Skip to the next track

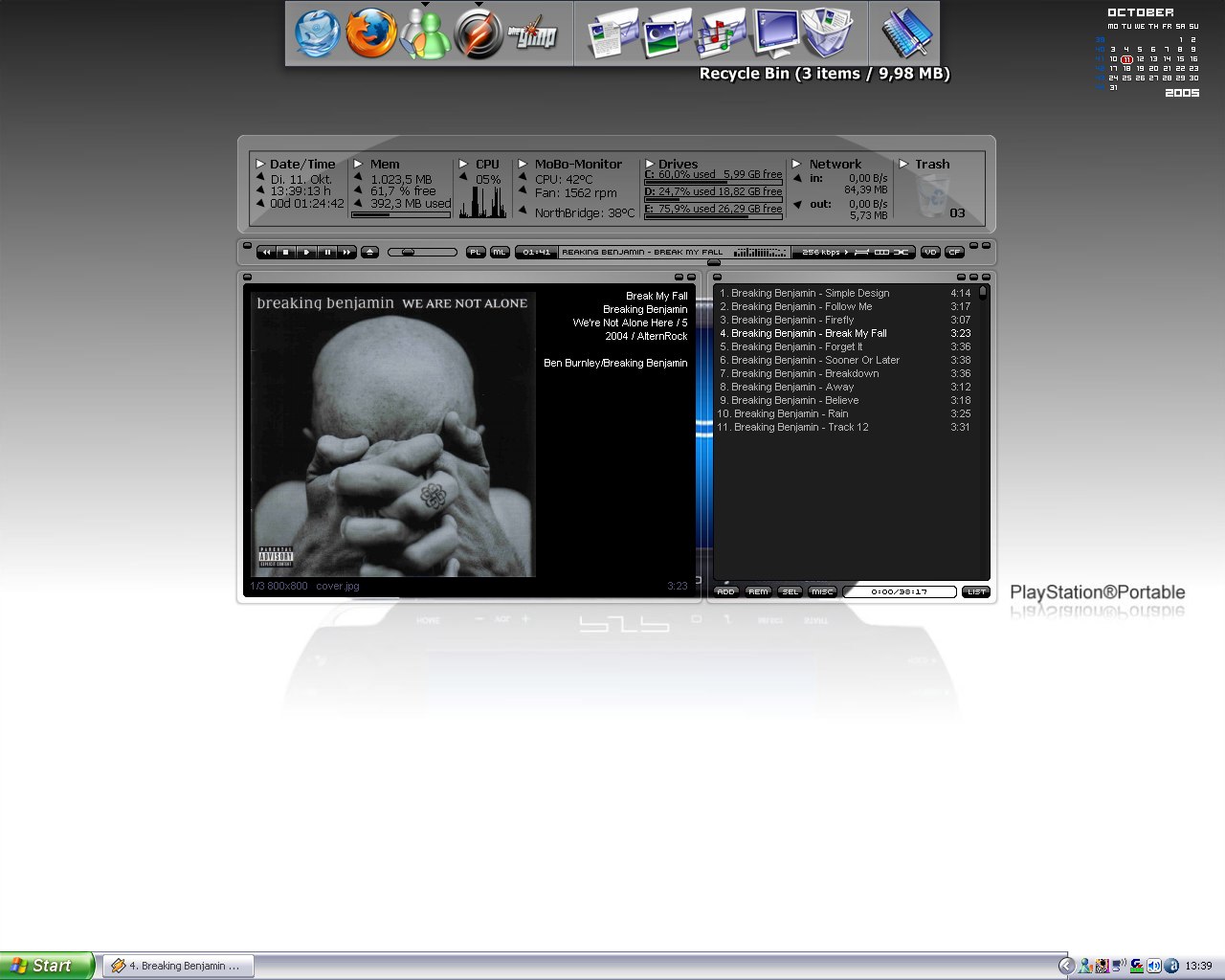click(347, 252)
